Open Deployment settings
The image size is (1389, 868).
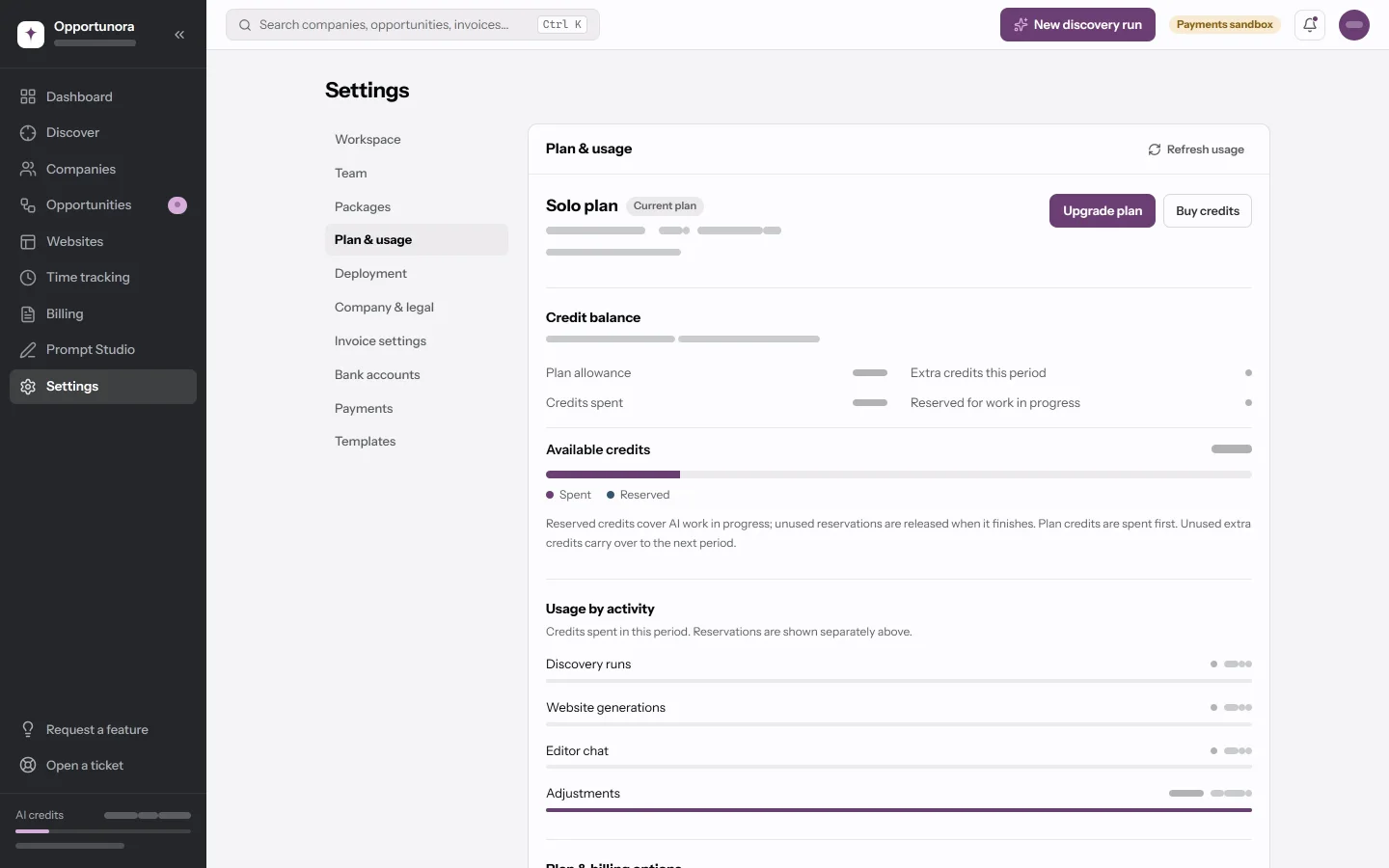coord(417,274)
